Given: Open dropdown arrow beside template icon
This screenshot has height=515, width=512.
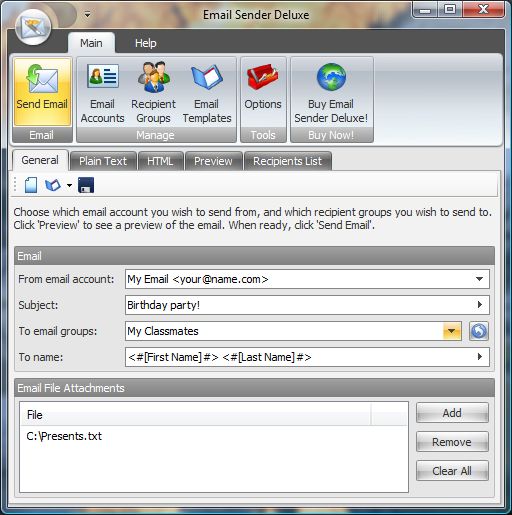Looking at the screenshot, I should 69,185.
